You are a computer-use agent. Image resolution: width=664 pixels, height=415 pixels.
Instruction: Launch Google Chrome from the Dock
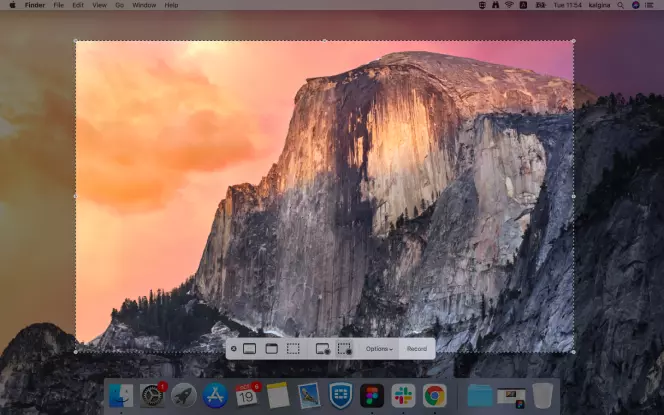point(434,396)
